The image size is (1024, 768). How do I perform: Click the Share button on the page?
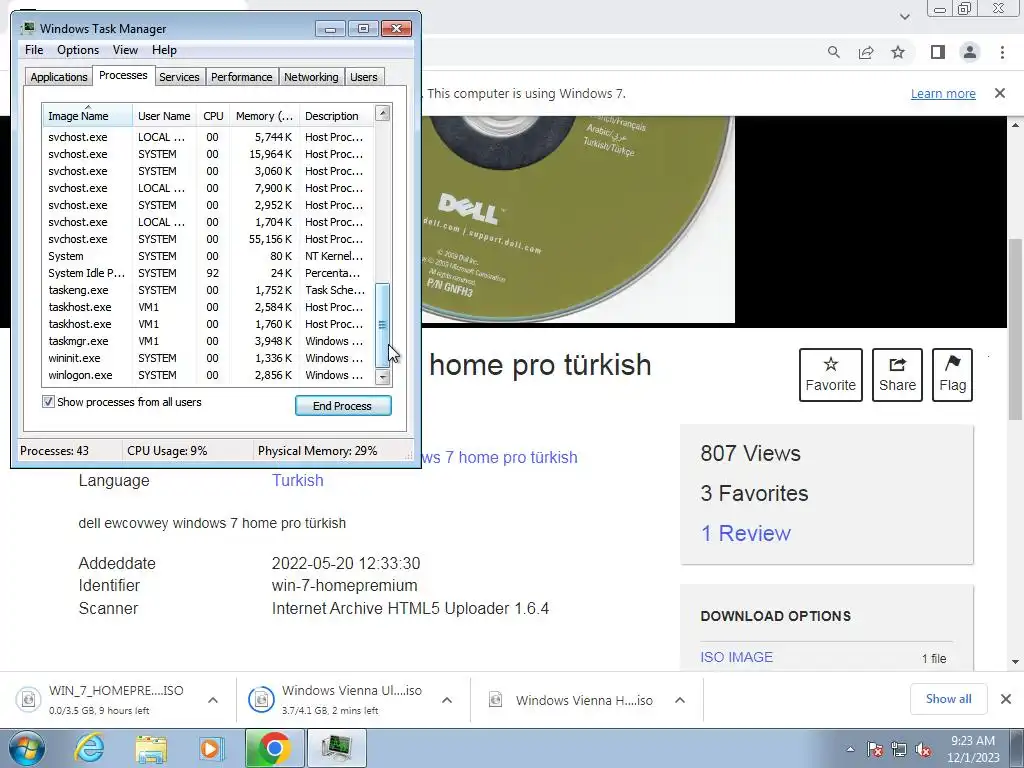pos(897,375)
